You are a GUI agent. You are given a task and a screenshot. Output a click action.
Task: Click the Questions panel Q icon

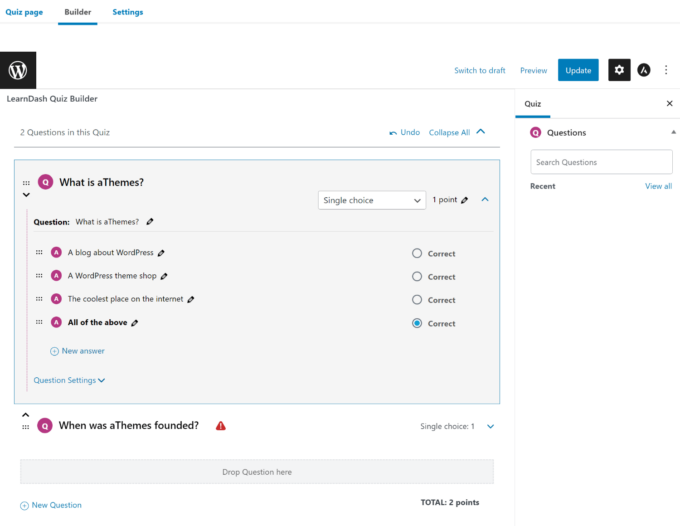pos(536,132)
